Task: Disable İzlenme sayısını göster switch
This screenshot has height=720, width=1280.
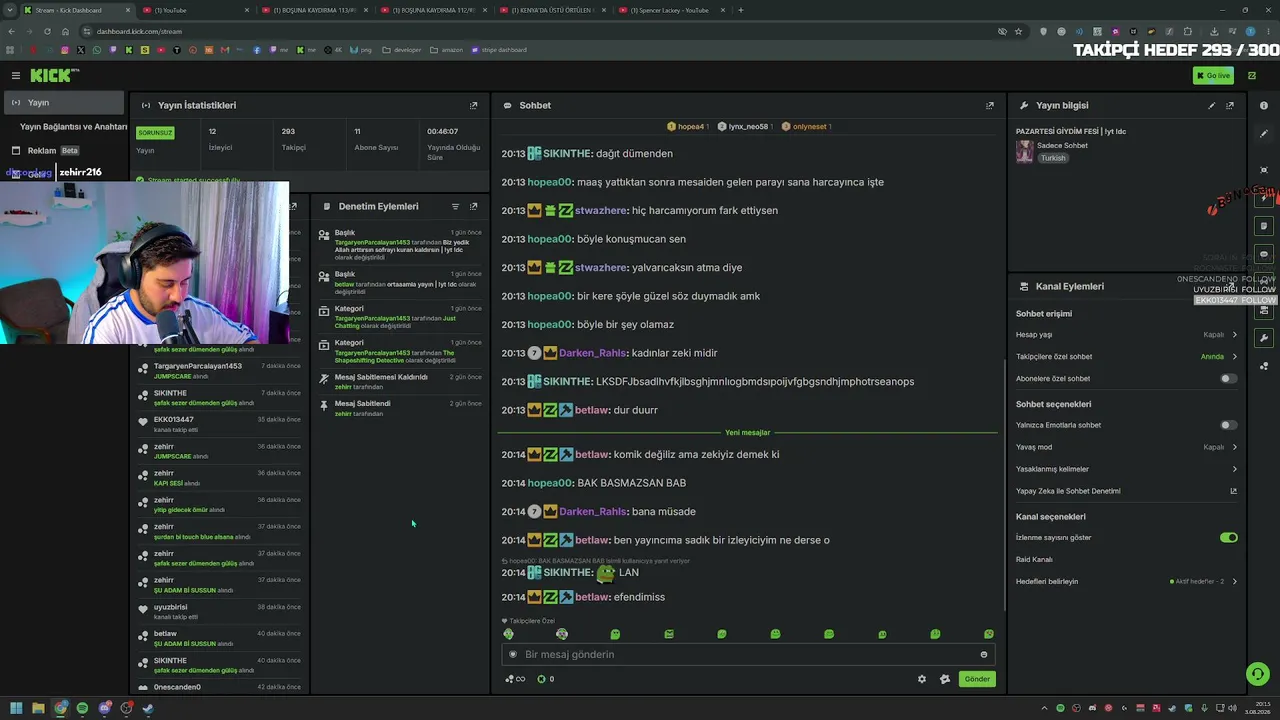Action: [x=1228, y=537]
